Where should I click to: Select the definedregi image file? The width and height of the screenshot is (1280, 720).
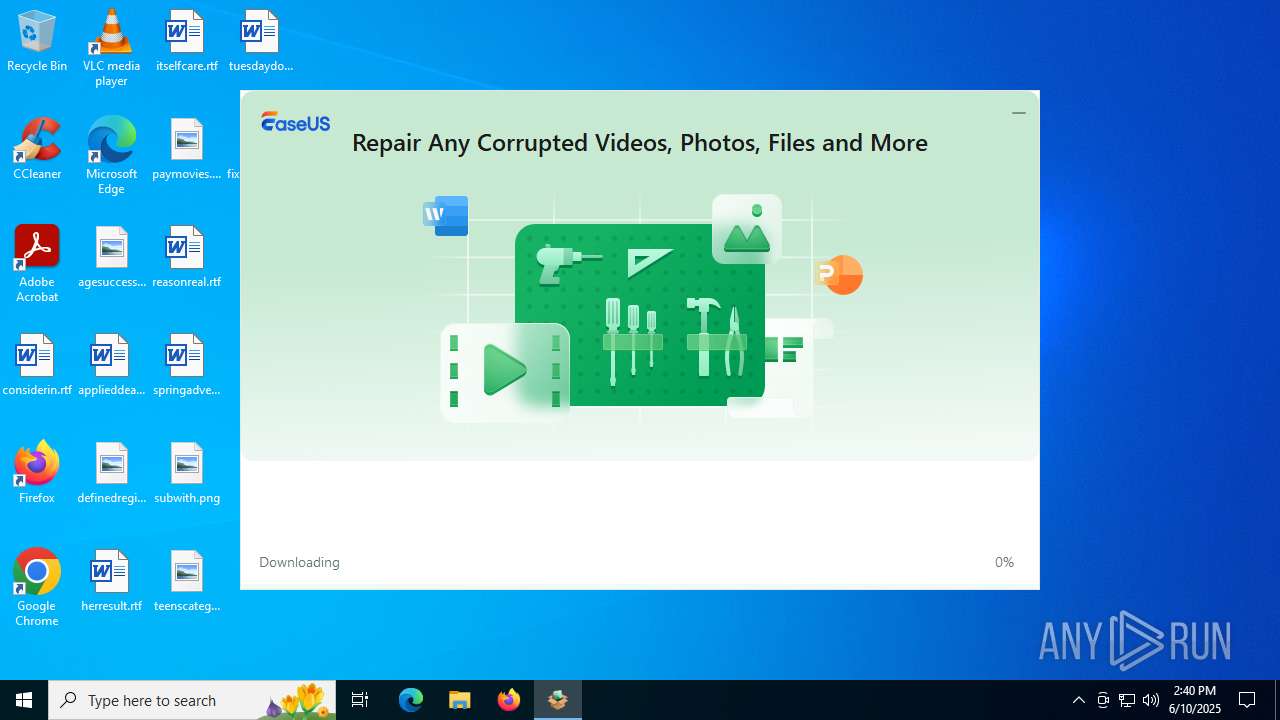coord(111,474)
